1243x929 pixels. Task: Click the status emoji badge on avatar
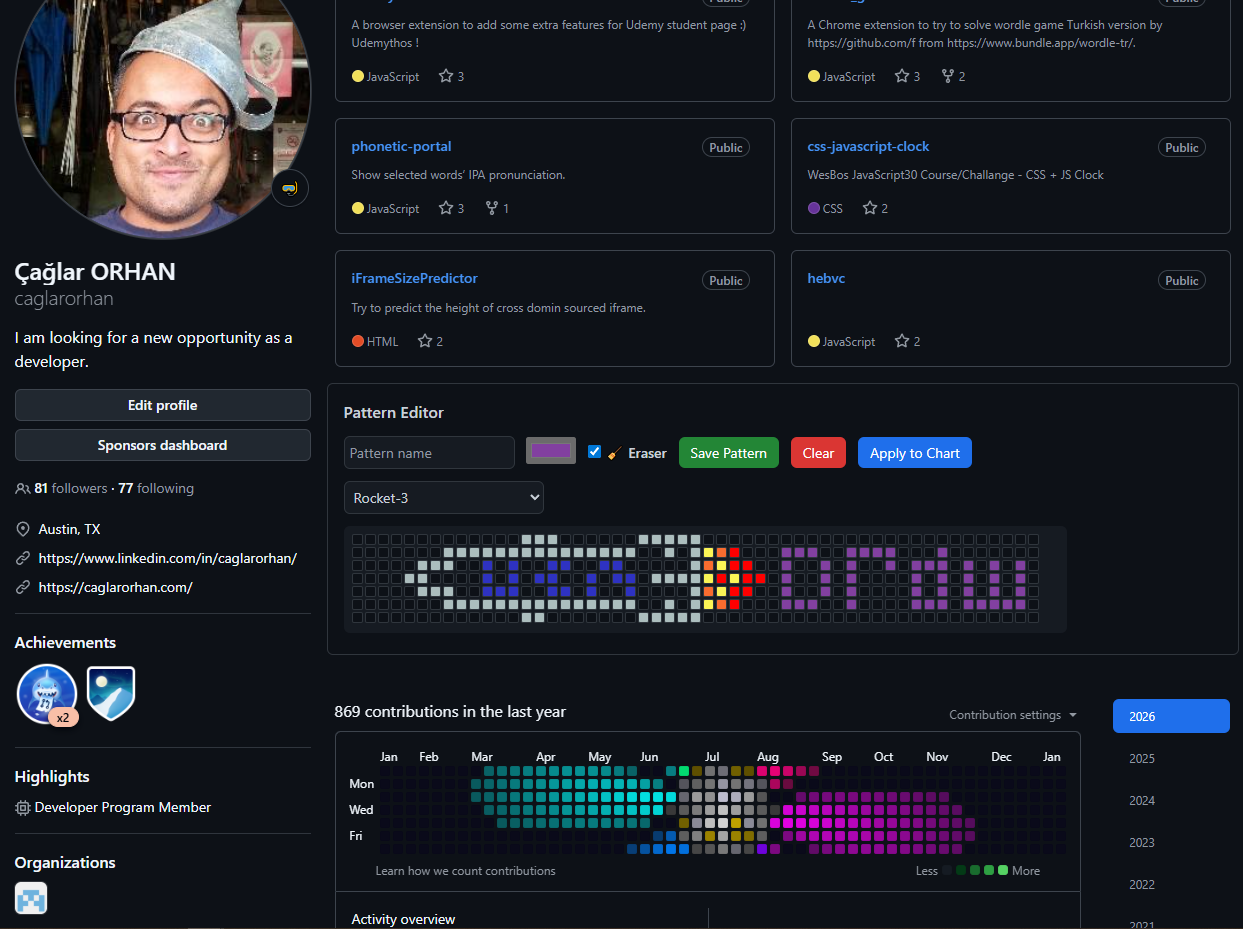[x=290, y=188]
